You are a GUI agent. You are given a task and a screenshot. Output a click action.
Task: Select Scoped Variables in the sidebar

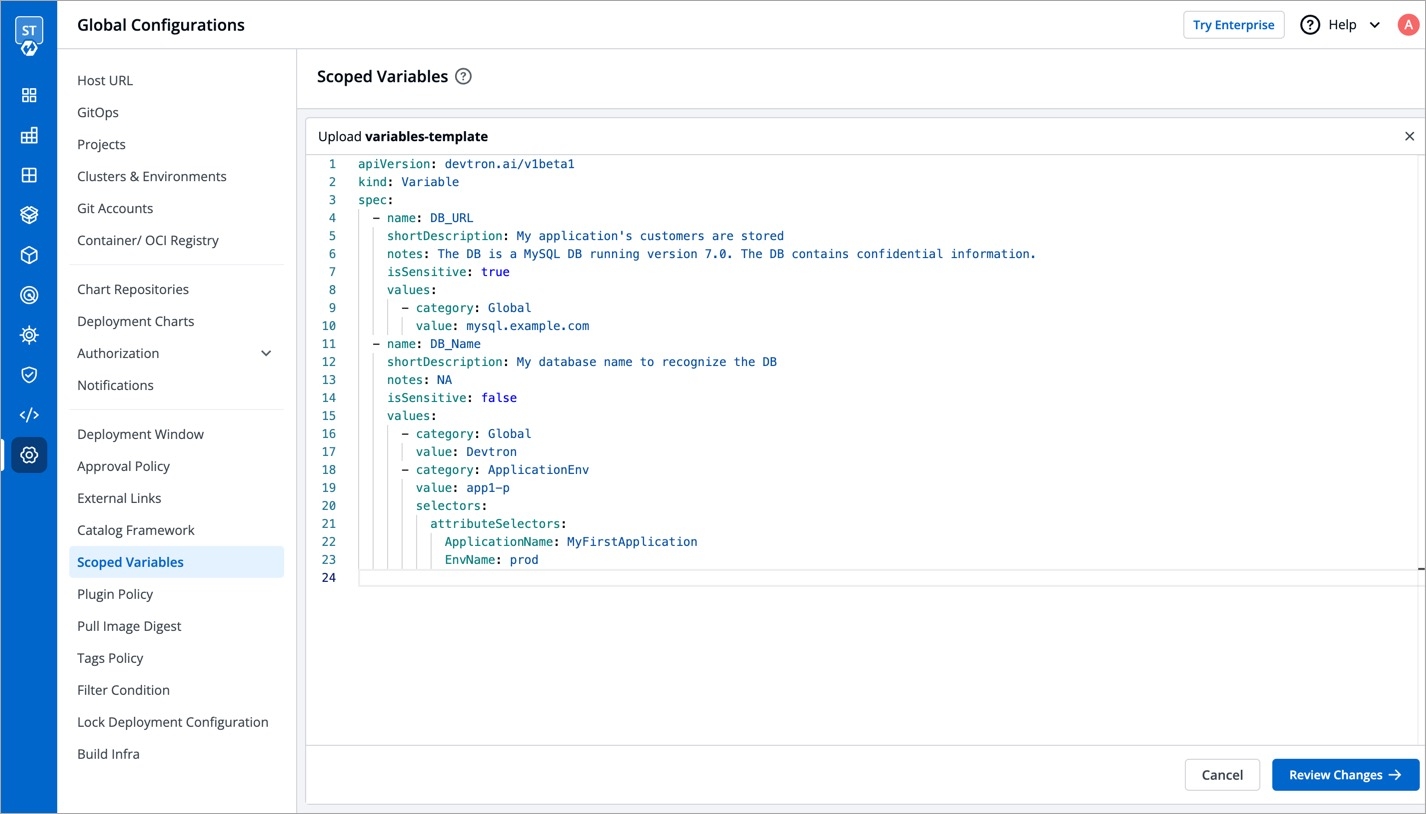(130, 562)
